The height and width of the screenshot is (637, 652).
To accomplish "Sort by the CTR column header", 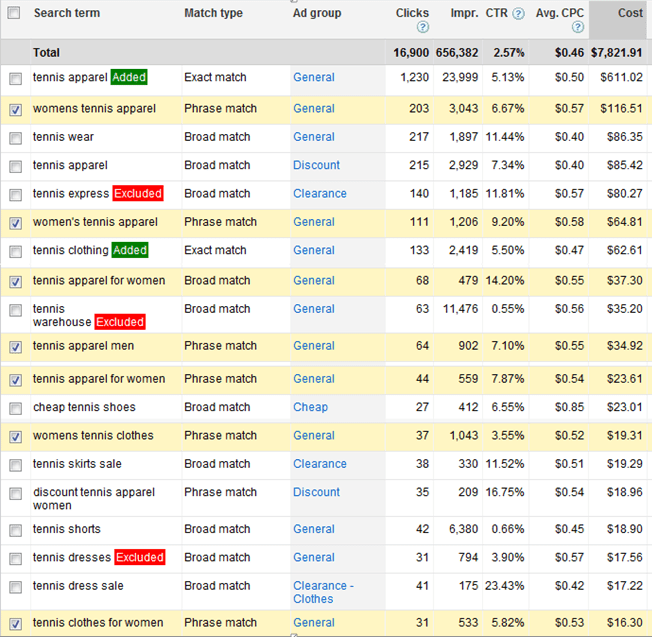I will tap(496, 13).
